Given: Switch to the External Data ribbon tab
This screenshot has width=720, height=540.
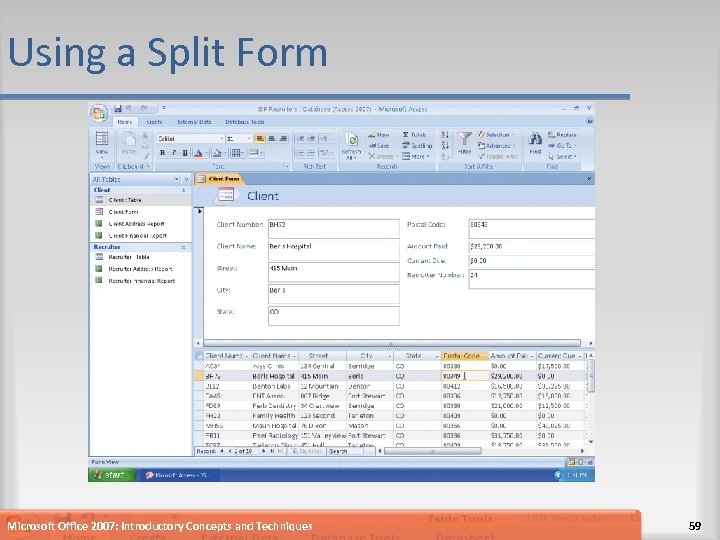Looking at the screenshot, I should tap(194, 122).
